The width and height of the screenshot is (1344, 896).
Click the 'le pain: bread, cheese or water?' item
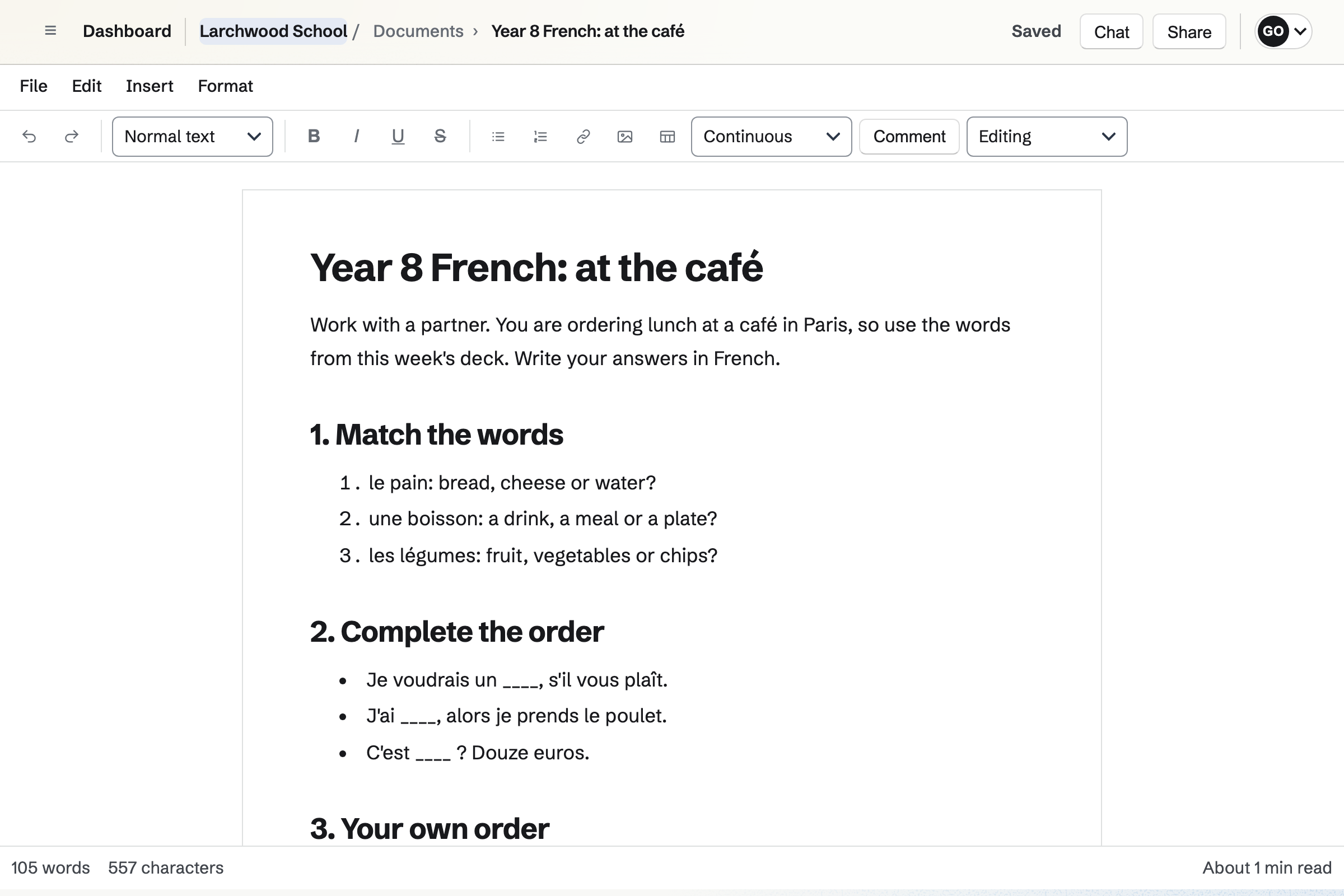(512, 483)
